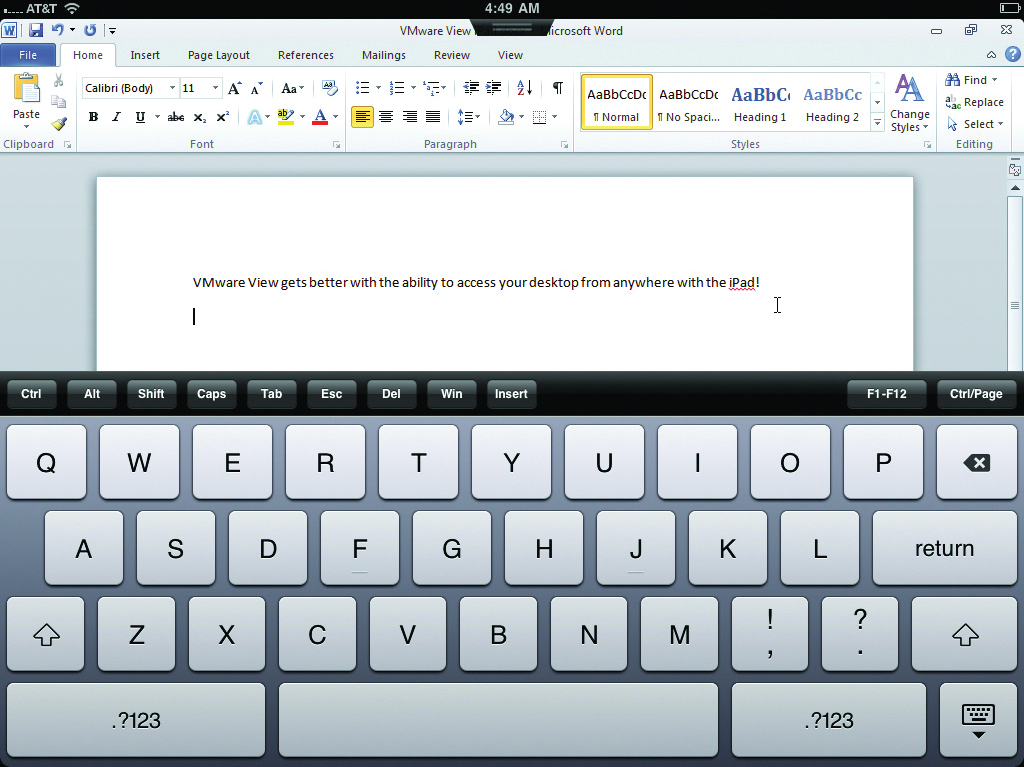Image resolution: width=1024 pixels, height=767 pixels.
Task: Switch to the Page Layout tab
Action: tap(219, 55)
